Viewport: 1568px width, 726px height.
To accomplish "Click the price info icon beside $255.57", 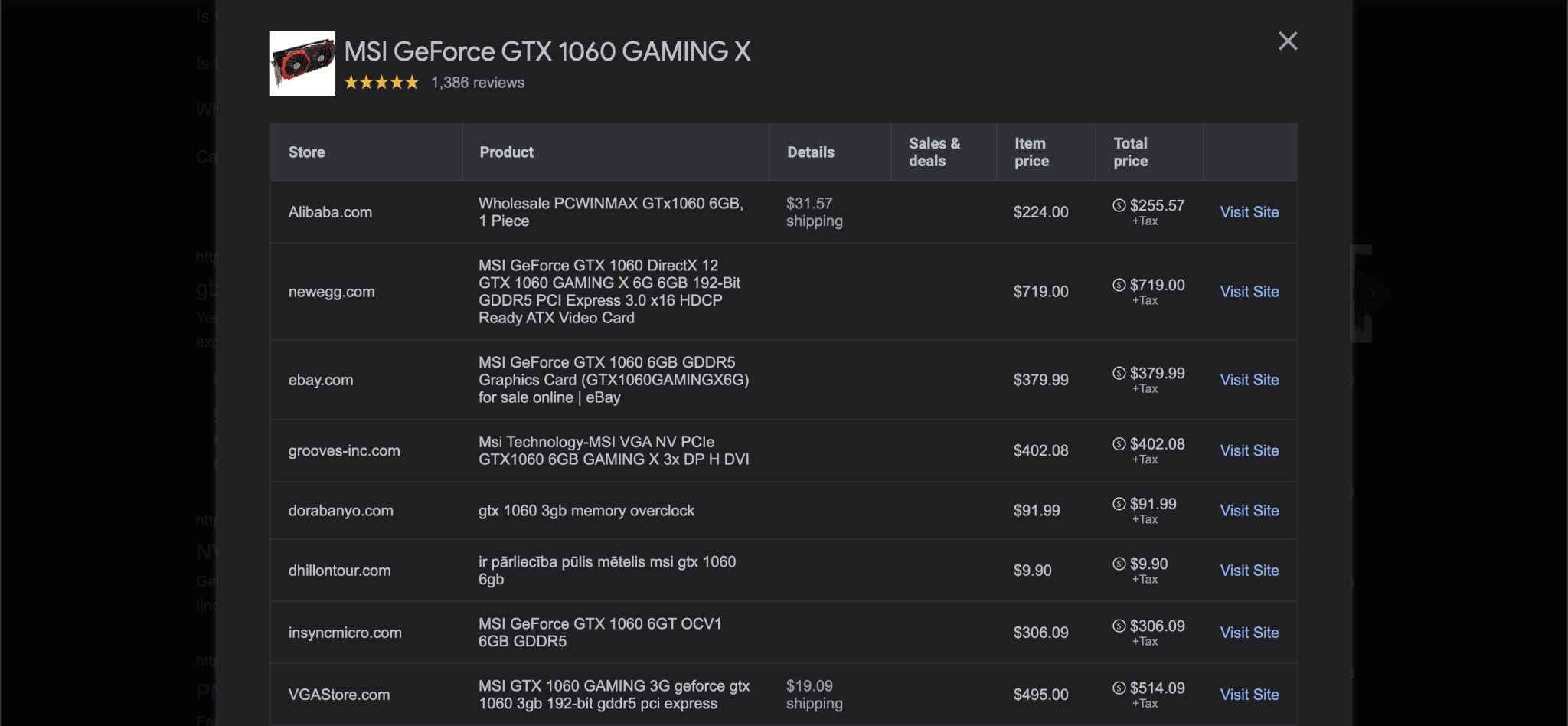I will [1119, 205].
